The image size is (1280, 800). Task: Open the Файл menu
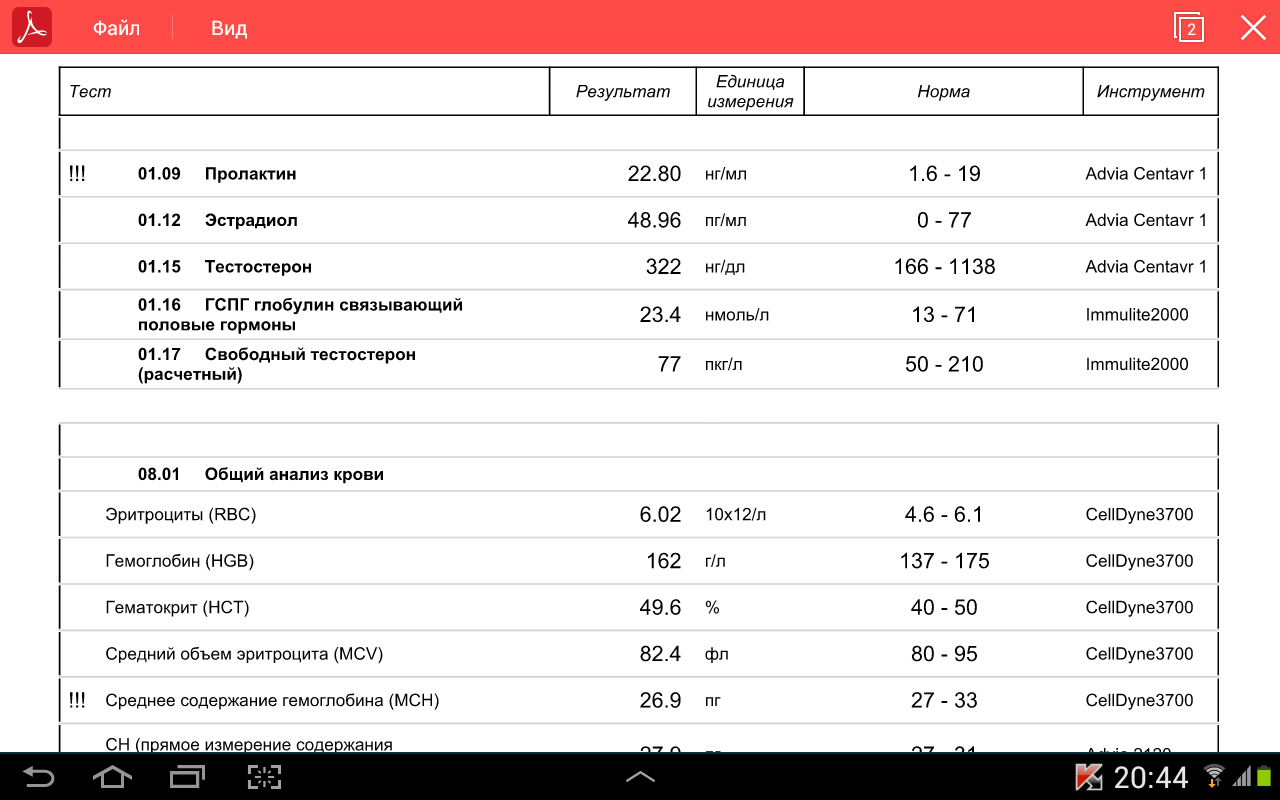(x=116, y=28)
